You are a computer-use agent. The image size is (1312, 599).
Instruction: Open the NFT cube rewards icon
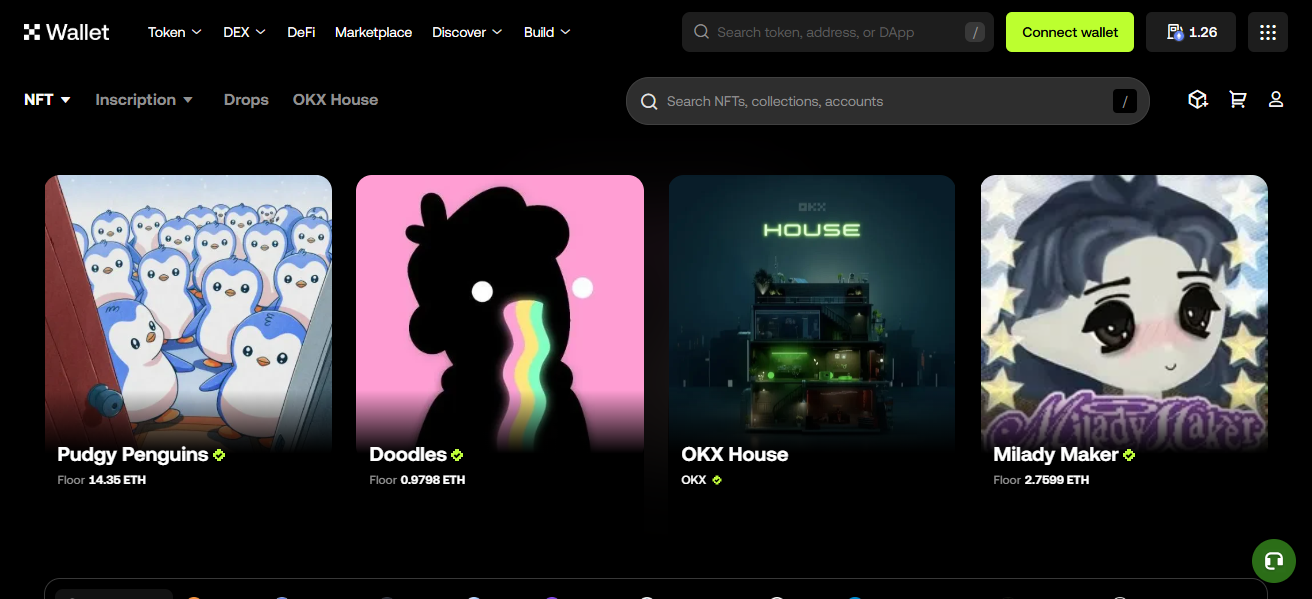click(1198, 100)
